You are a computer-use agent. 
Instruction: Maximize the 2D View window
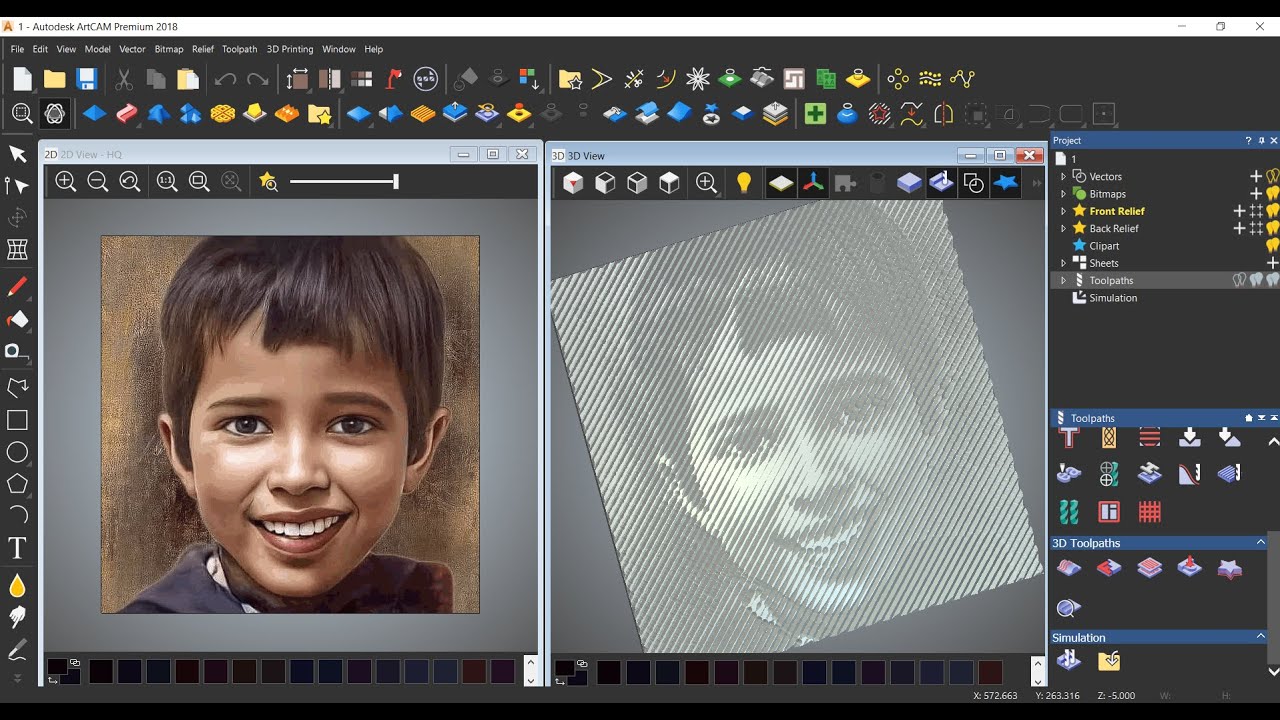point(492,154)
